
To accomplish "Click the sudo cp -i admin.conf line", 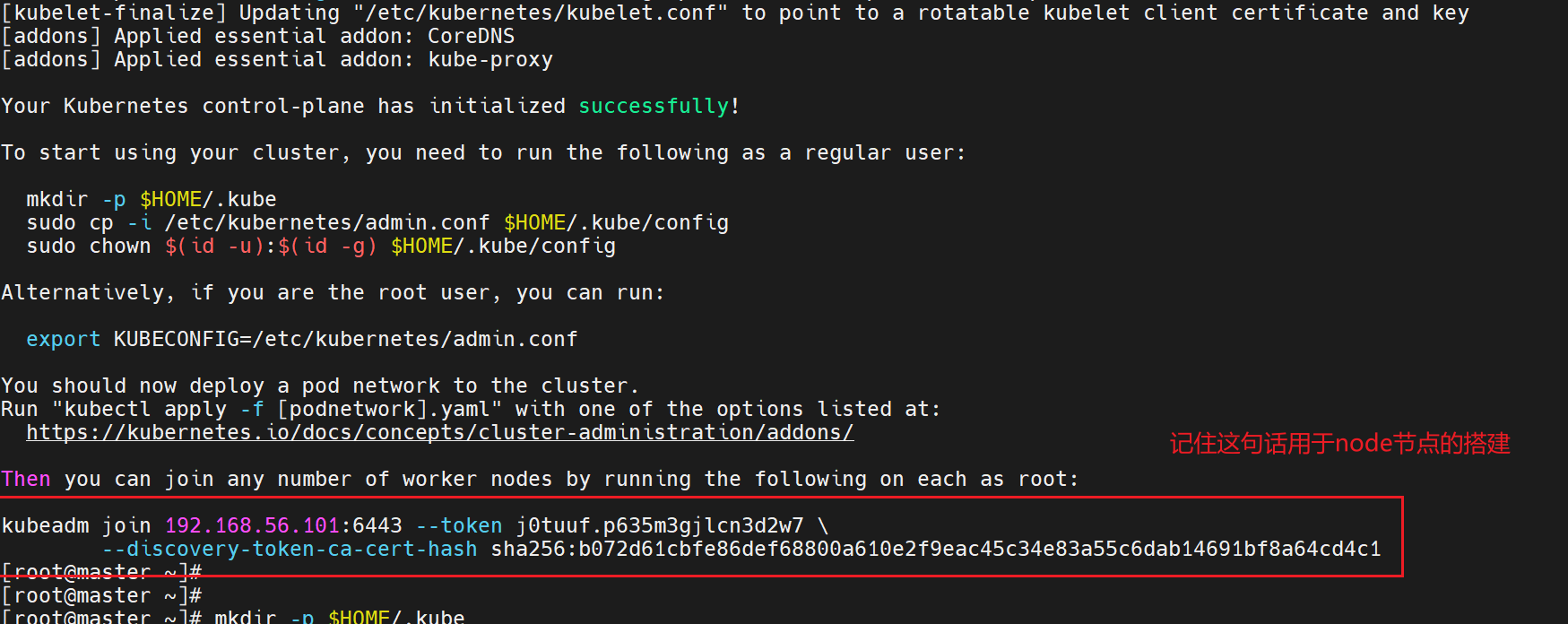I will click(x=377, y=222).
